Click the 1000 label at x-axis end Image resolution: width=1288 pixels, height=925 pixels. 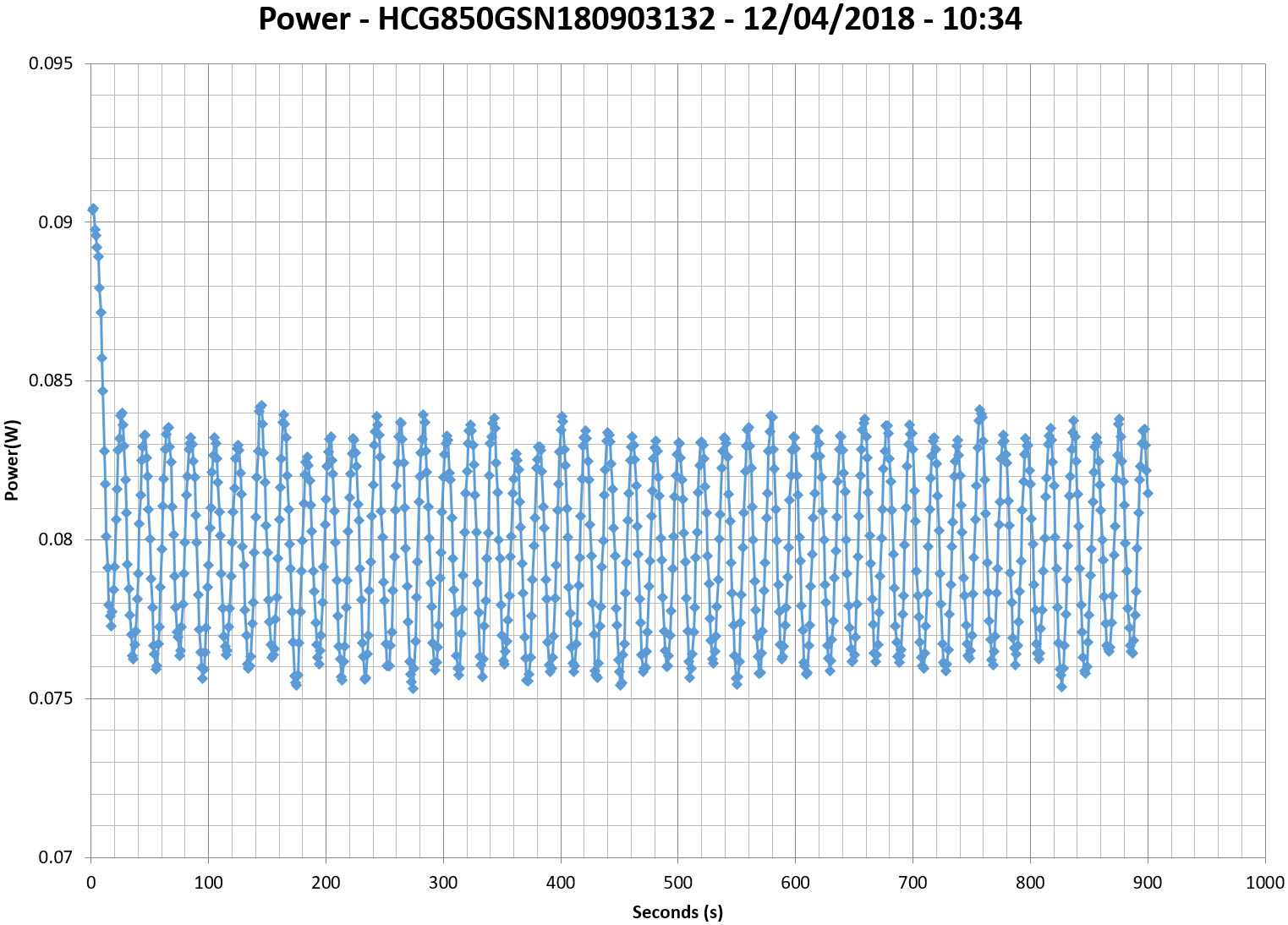1265,883
